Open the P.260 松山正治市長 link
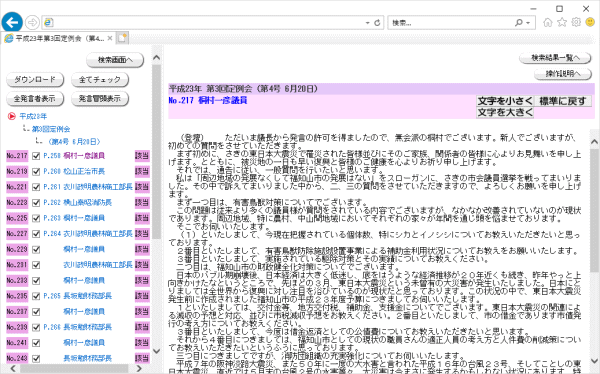Image resolution: width=600 pixels, height=374 pixels. point(74,171)
